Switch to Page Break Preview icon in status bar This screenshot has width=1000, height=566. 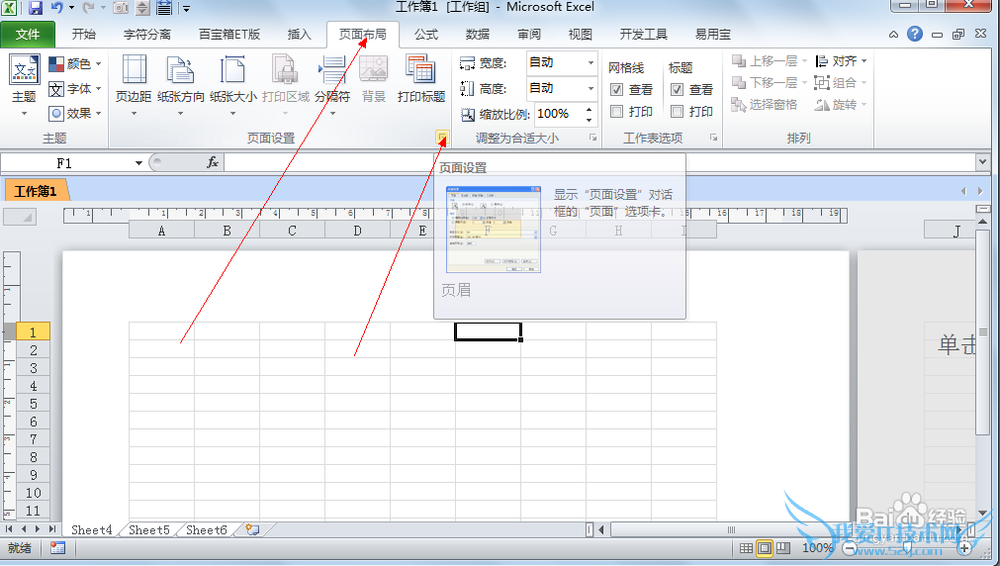783,547
